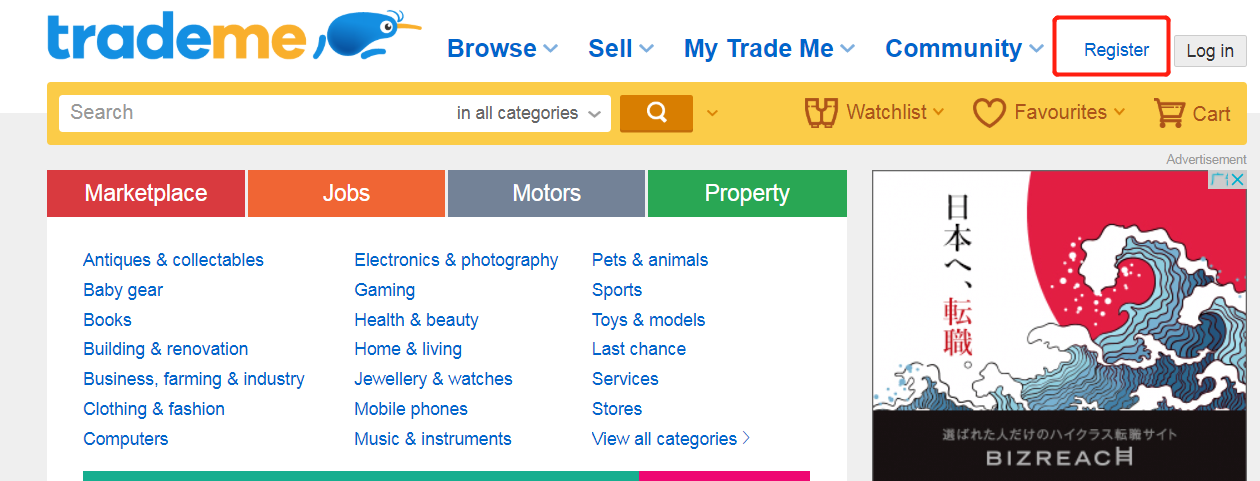Open the Browse dropdown menu
The width and height of the screenshot is (1260, 481).
click(x=502, y=48)
